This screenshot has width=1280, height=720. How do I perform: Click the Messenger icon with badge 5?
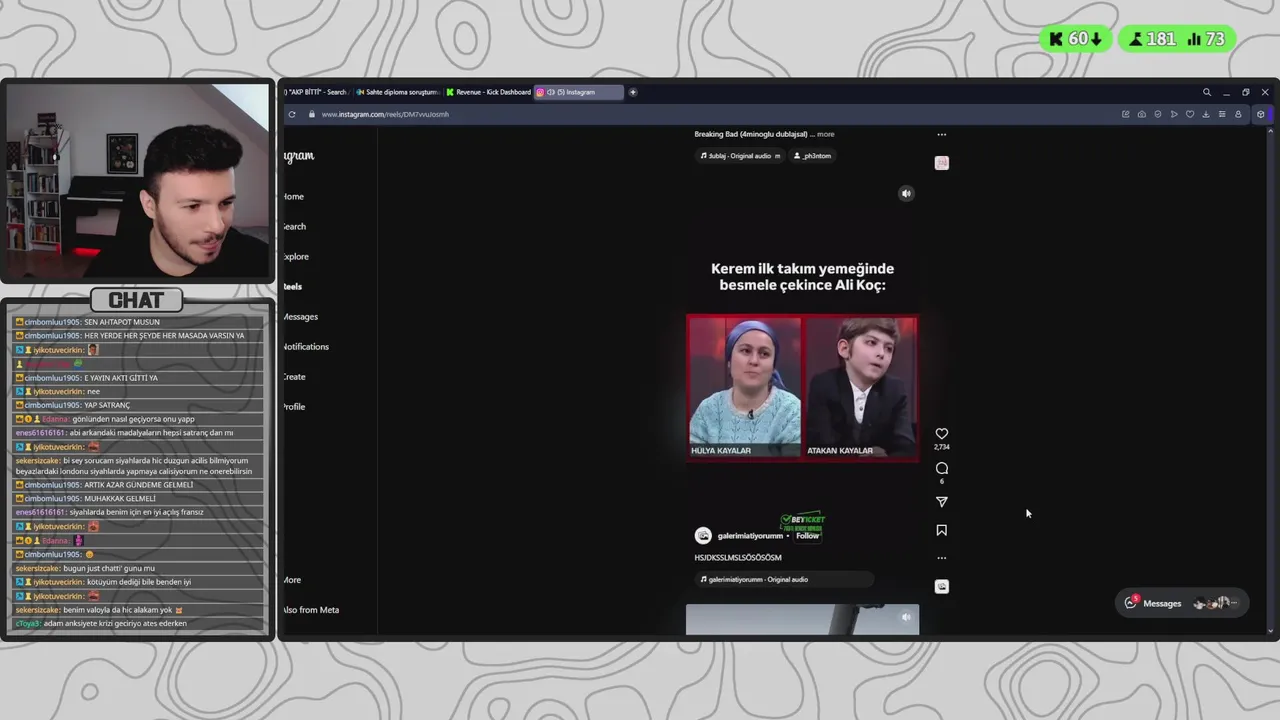click(1131, 602)
